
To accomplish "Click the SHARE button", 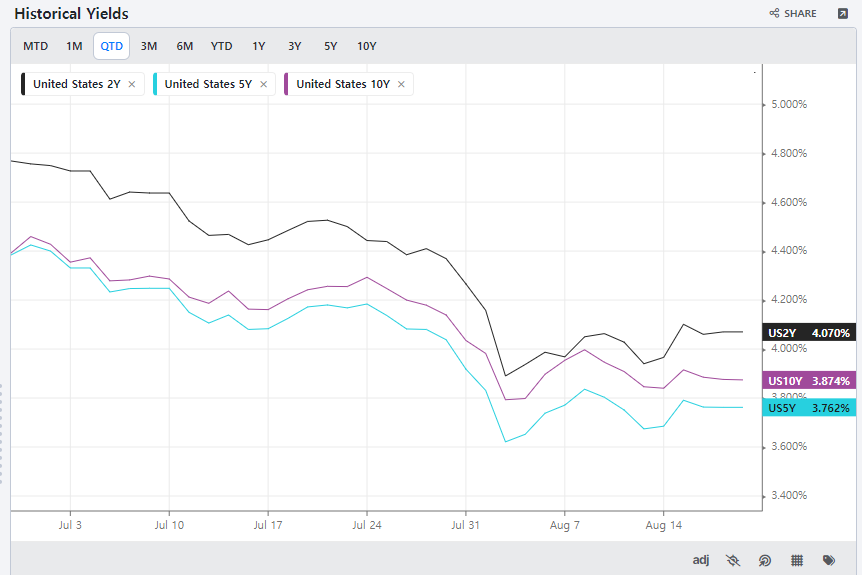I will 793,14.
